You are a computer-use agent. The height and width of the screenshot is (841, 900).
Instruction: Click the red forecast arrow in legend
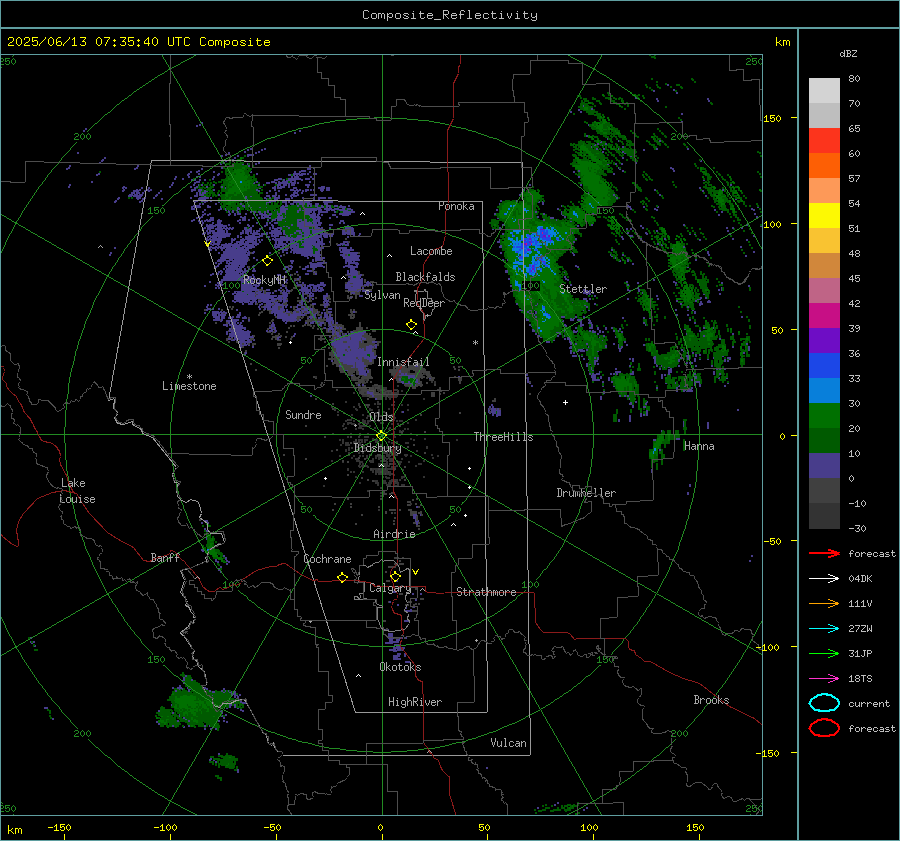(824, 553)
